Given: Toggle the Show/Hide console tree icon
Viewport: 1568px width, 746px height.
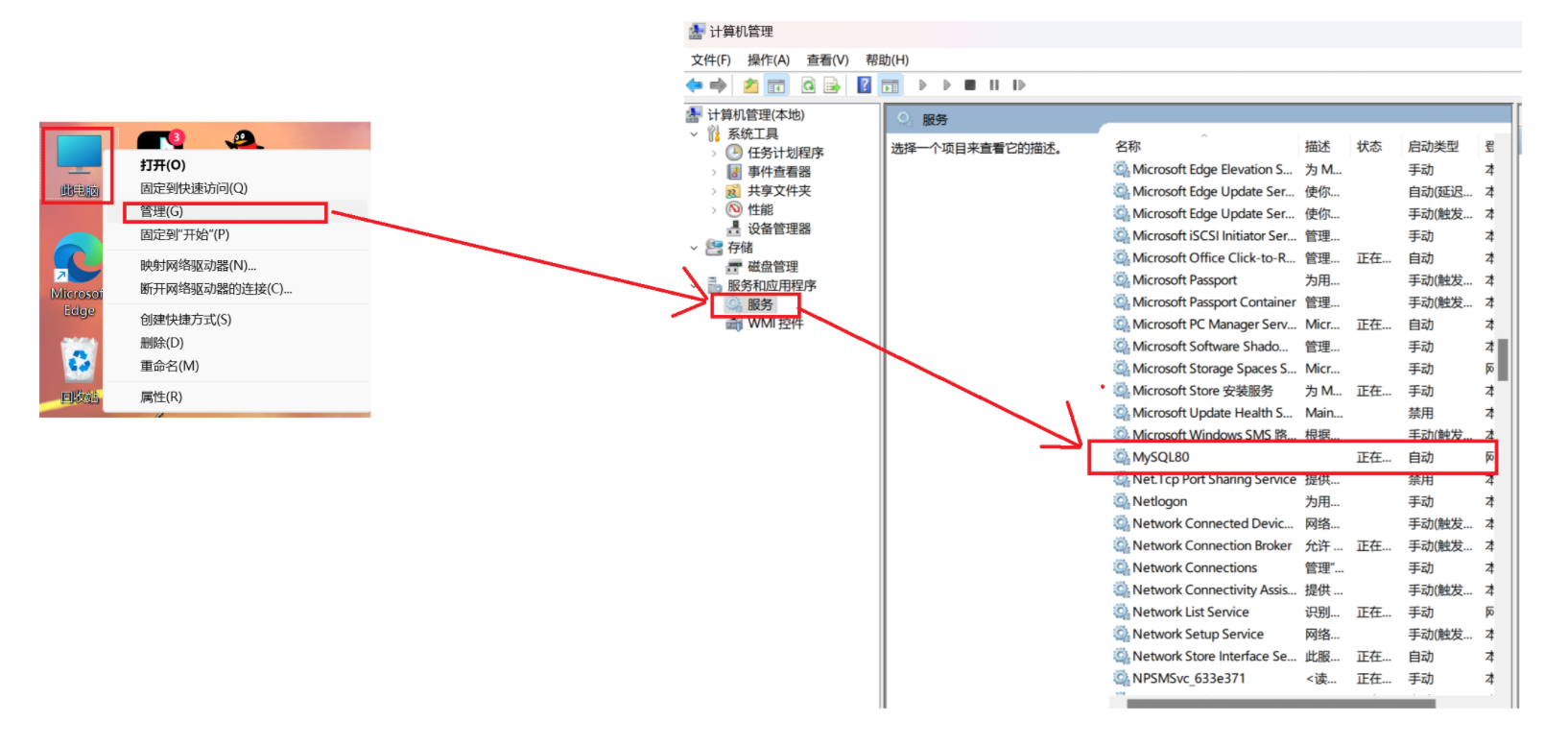Looking at the screenshot, I should (776, 85).
